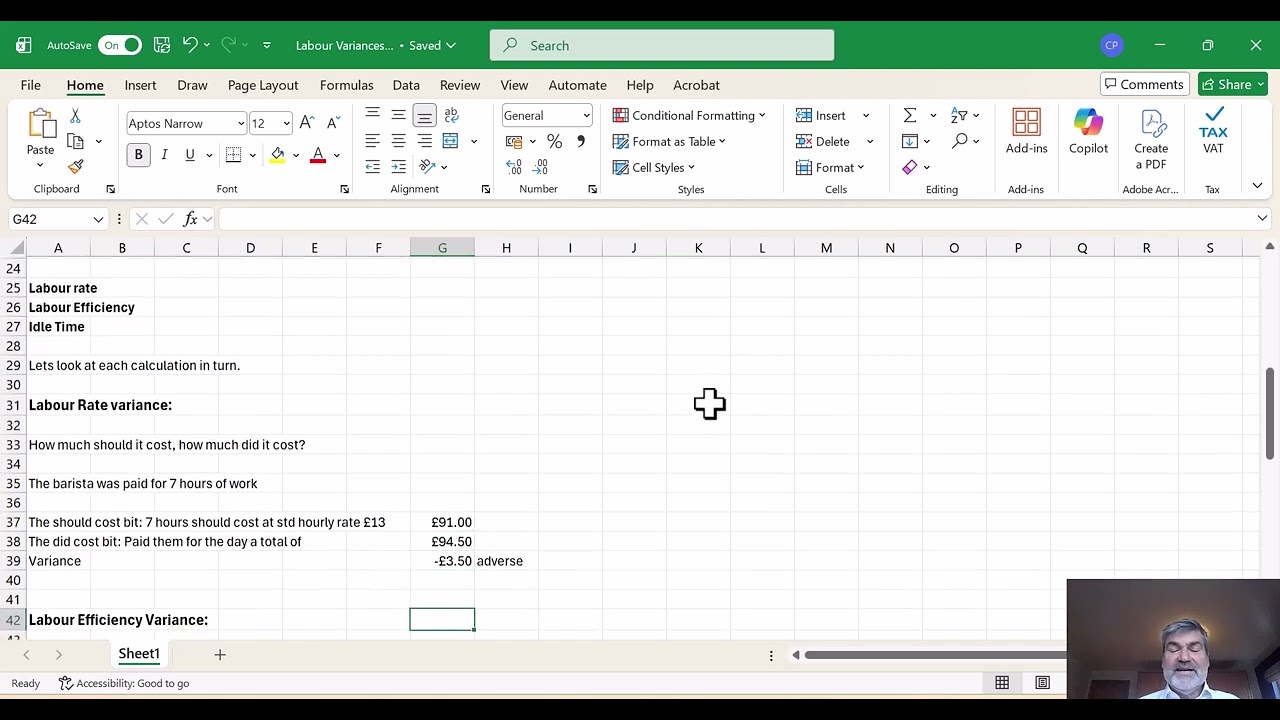The width and height of the screenshot is (1280, 720).
Task: Turn off the AutoSave switch
Action: tap(119, 45)
